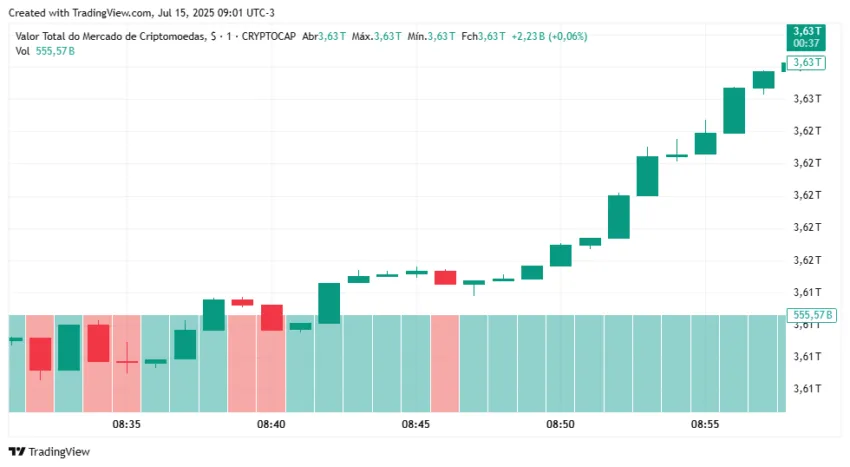Click the TradingView brand text link
850x467 pixels.
tap(59, 452)
